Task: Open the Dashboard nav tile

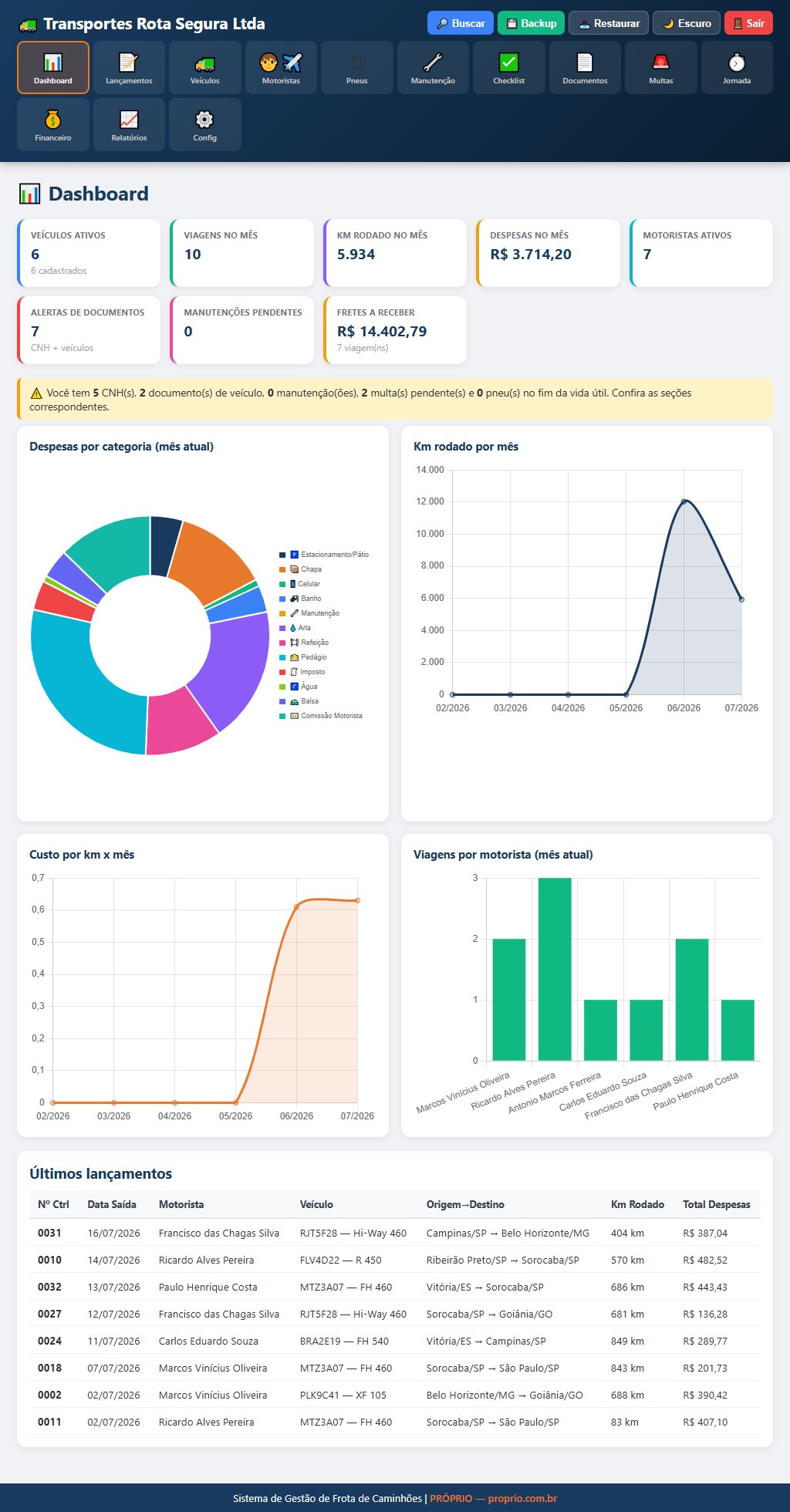Action: tap(53, 68)
